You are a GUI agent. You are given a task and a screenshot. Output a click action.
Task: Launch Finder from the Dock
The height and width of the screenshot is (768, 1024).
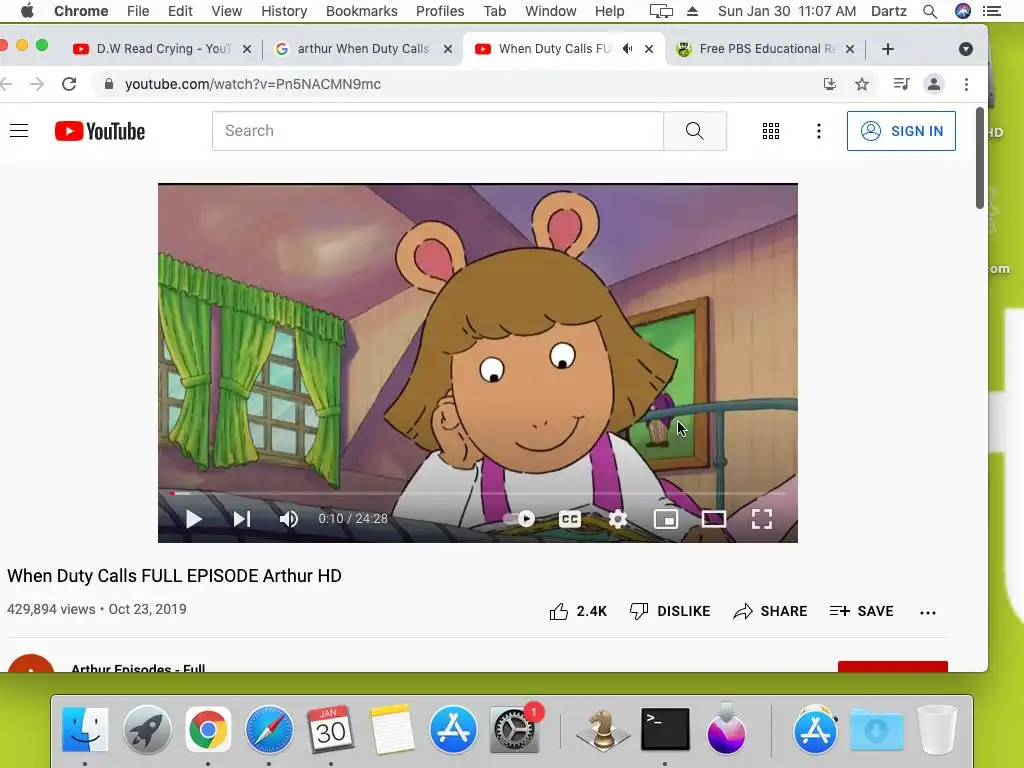(85, 729)
